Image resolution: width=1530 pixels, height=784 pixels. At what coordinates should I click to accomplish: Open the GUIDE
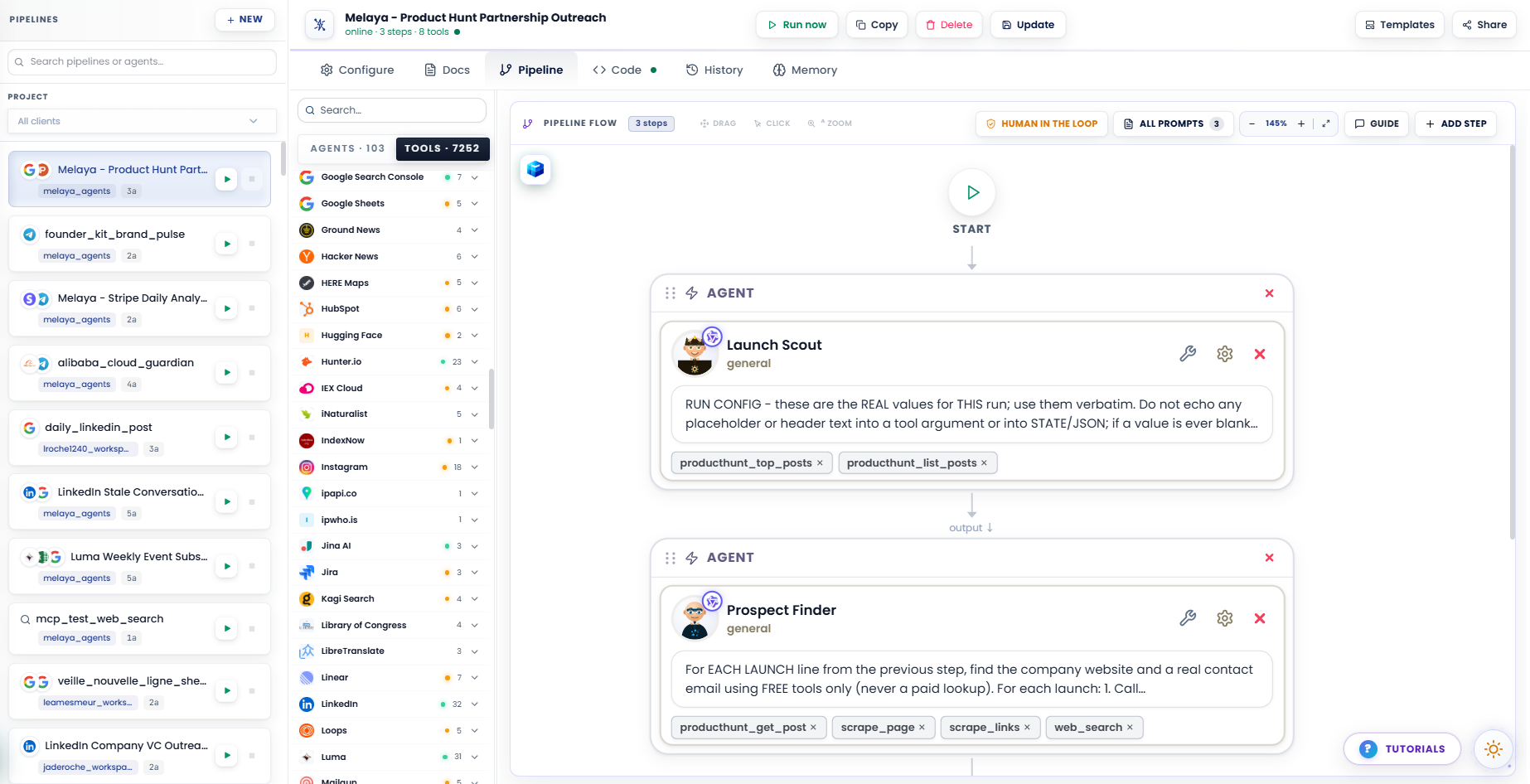point(1377,123)
